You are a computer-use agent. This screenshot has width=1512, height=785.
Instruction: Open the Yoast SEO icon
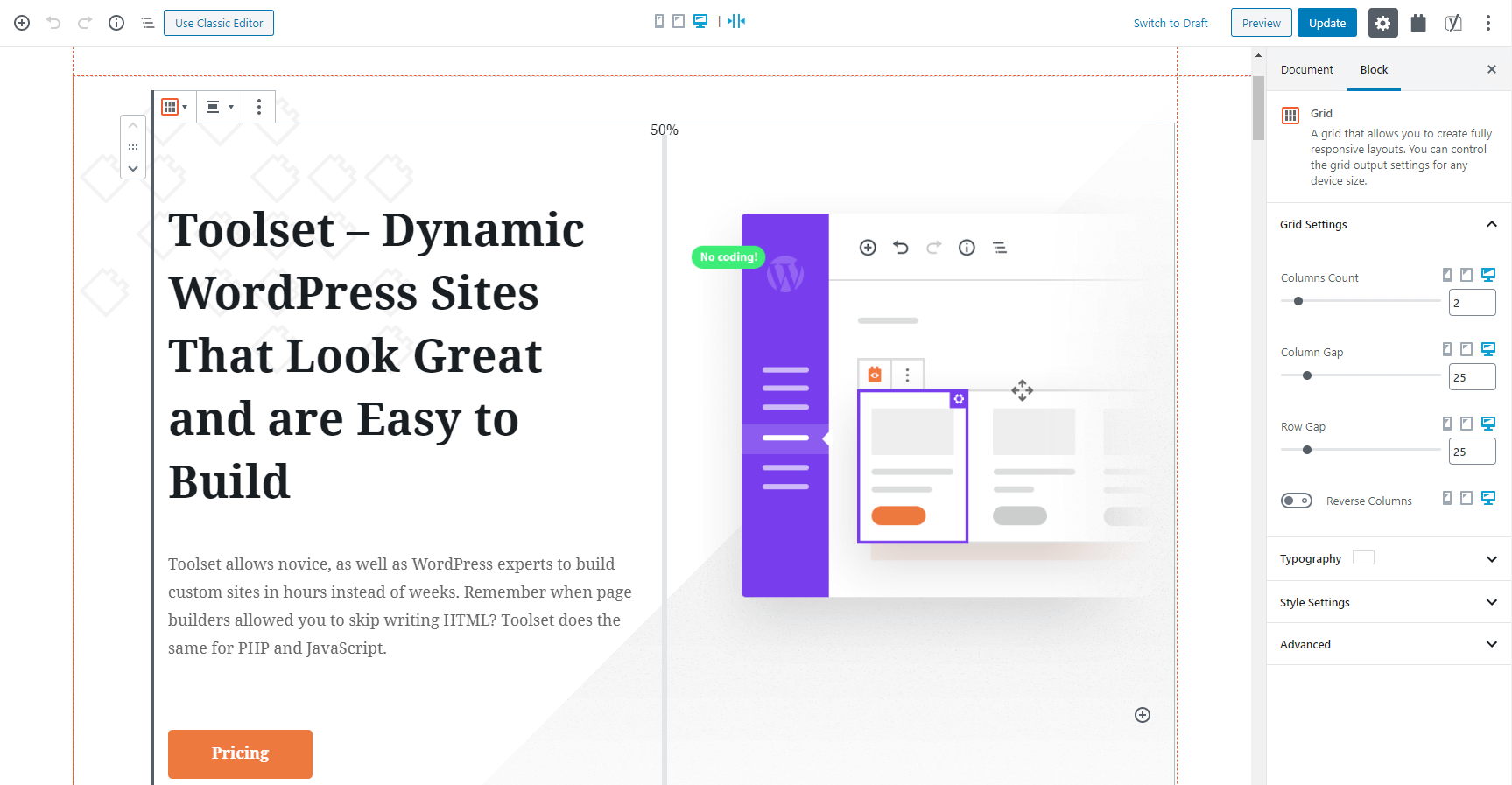coord(1453,23)
